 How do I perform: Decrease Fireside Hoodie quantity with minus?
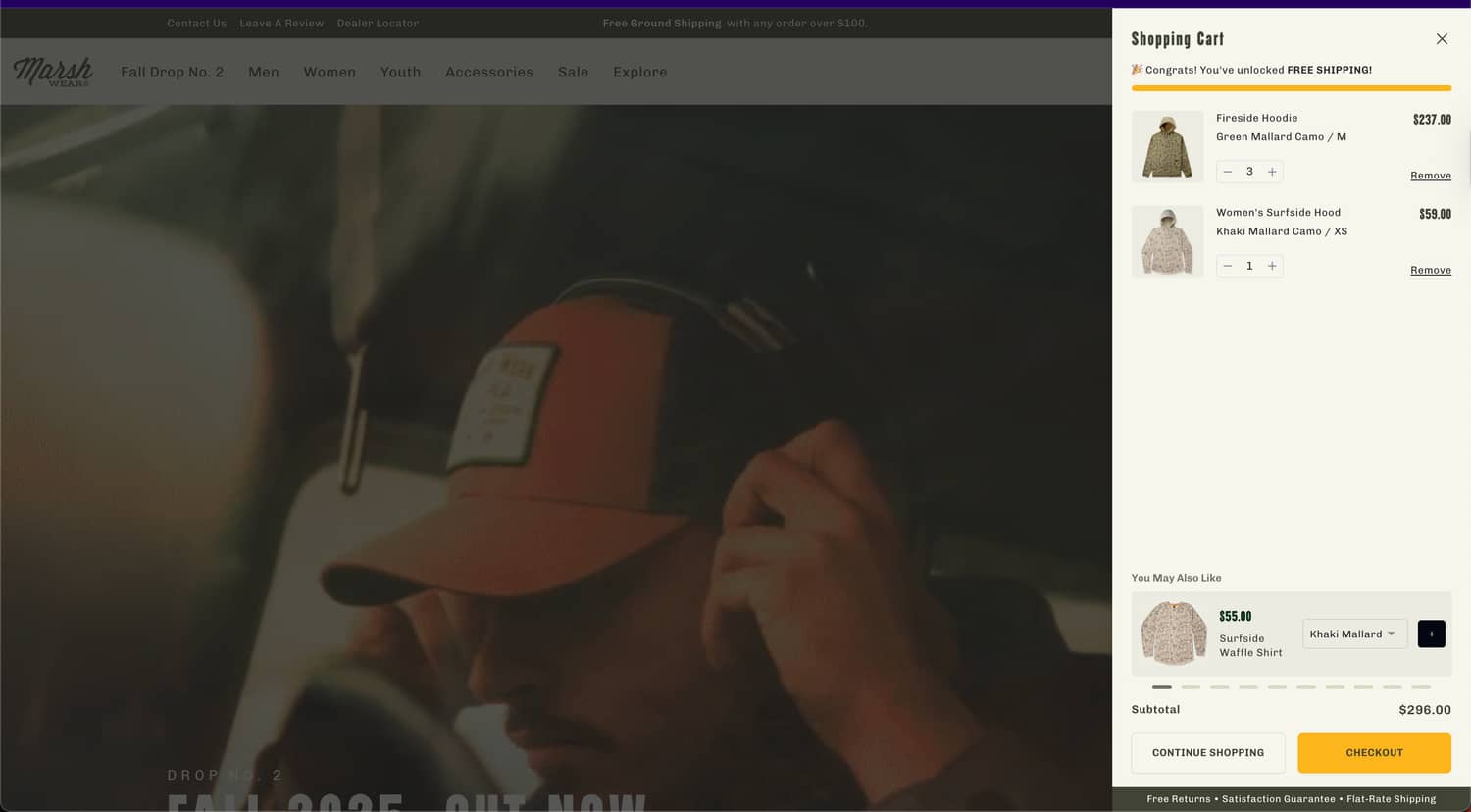click(1227, 172)
